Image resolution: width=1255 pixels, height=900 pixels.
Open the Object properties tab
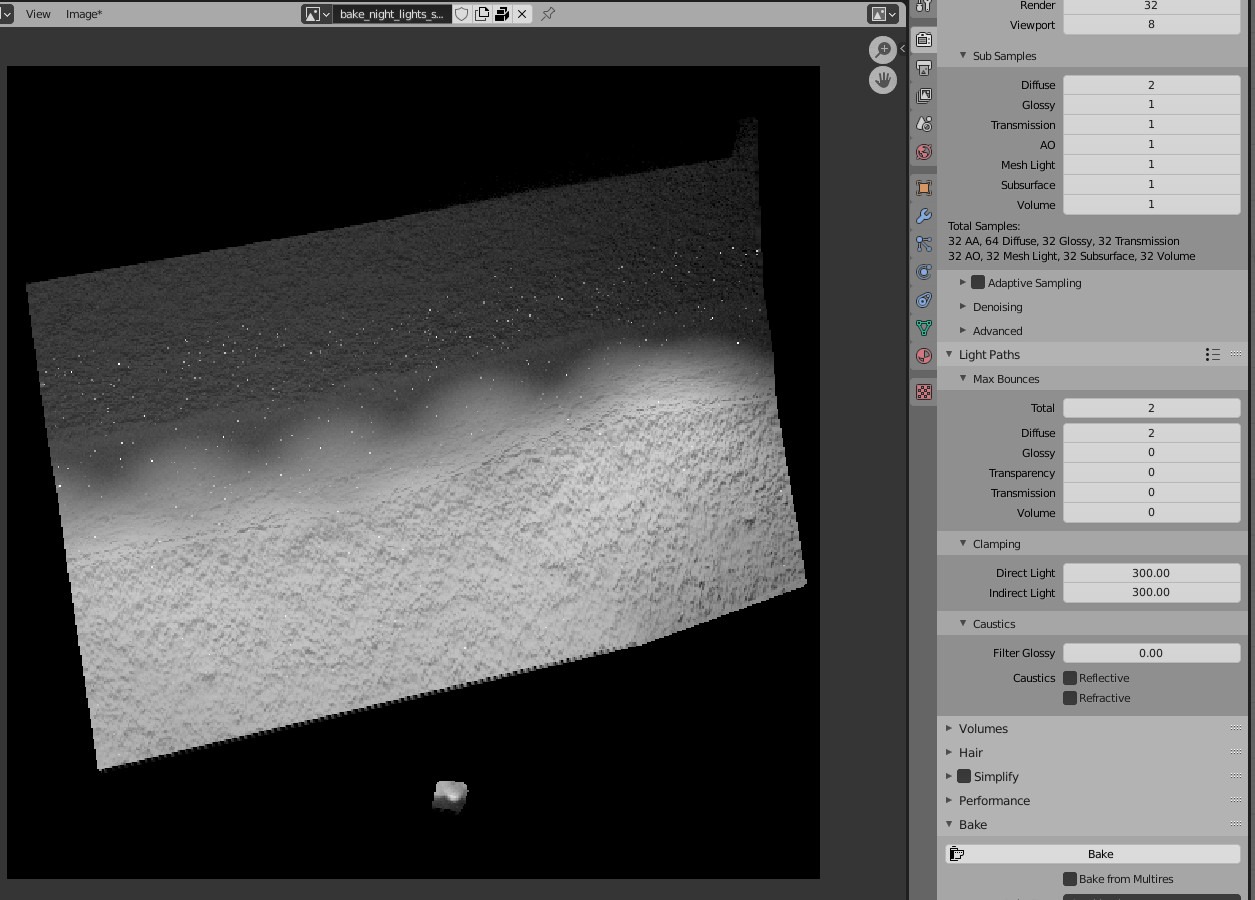point(924,188)
